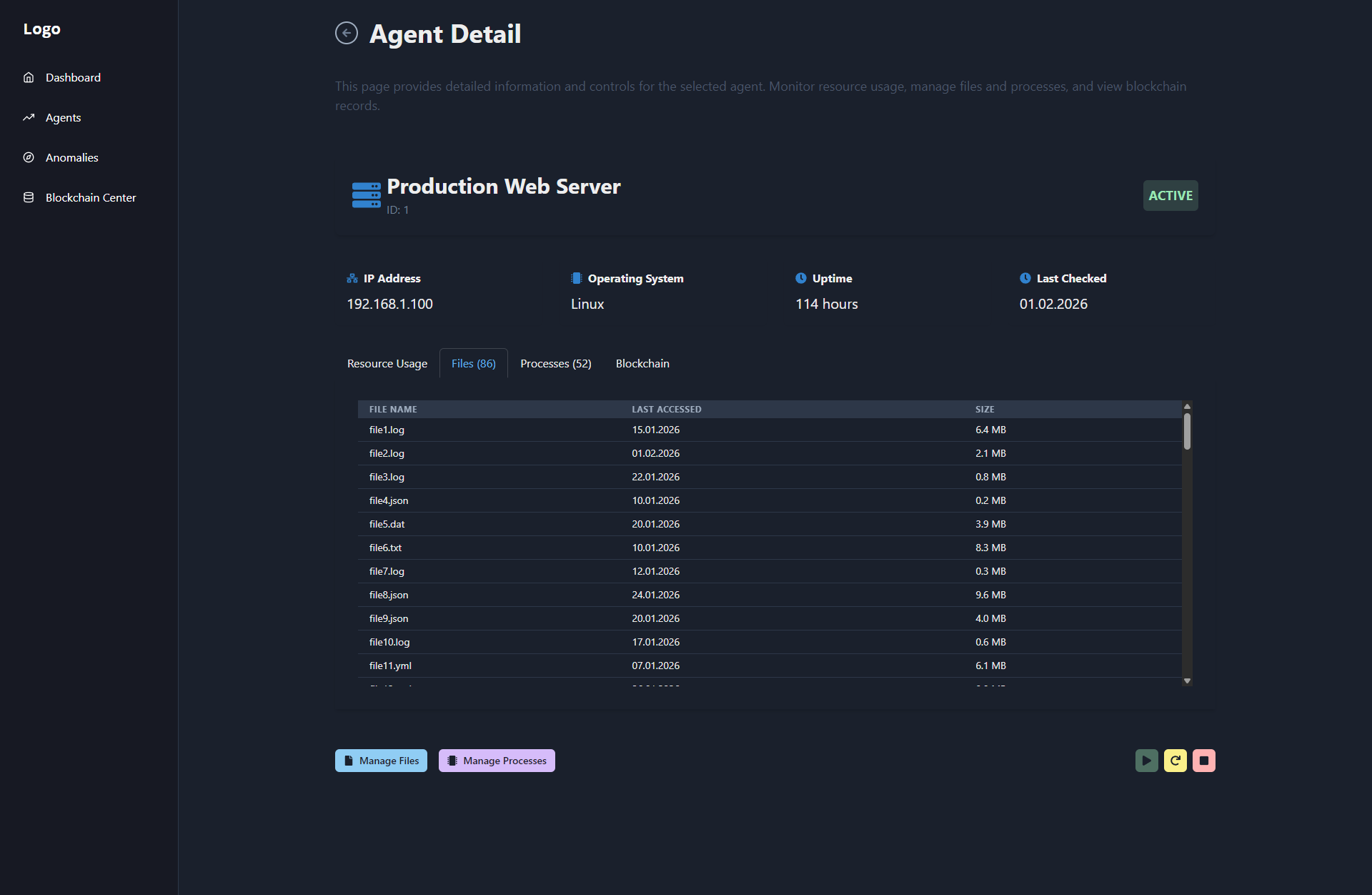The height and width of the screenshot is (895, 1372).
Task: Open the Dashboard sidebar icon
Action: 29,77
